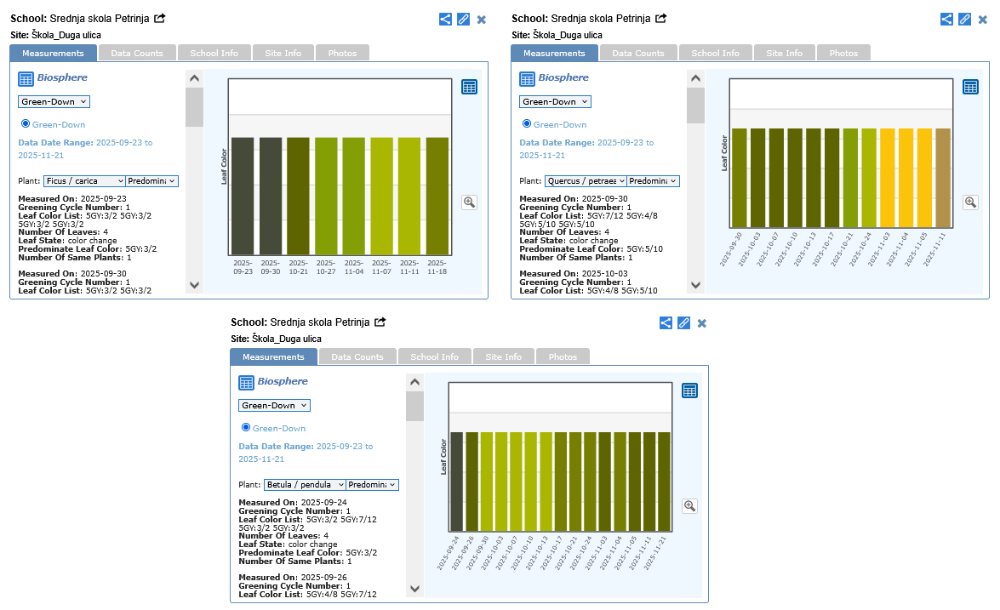
Task: Switch to Photos tab in bottom panel
Action: click(562, 357)
